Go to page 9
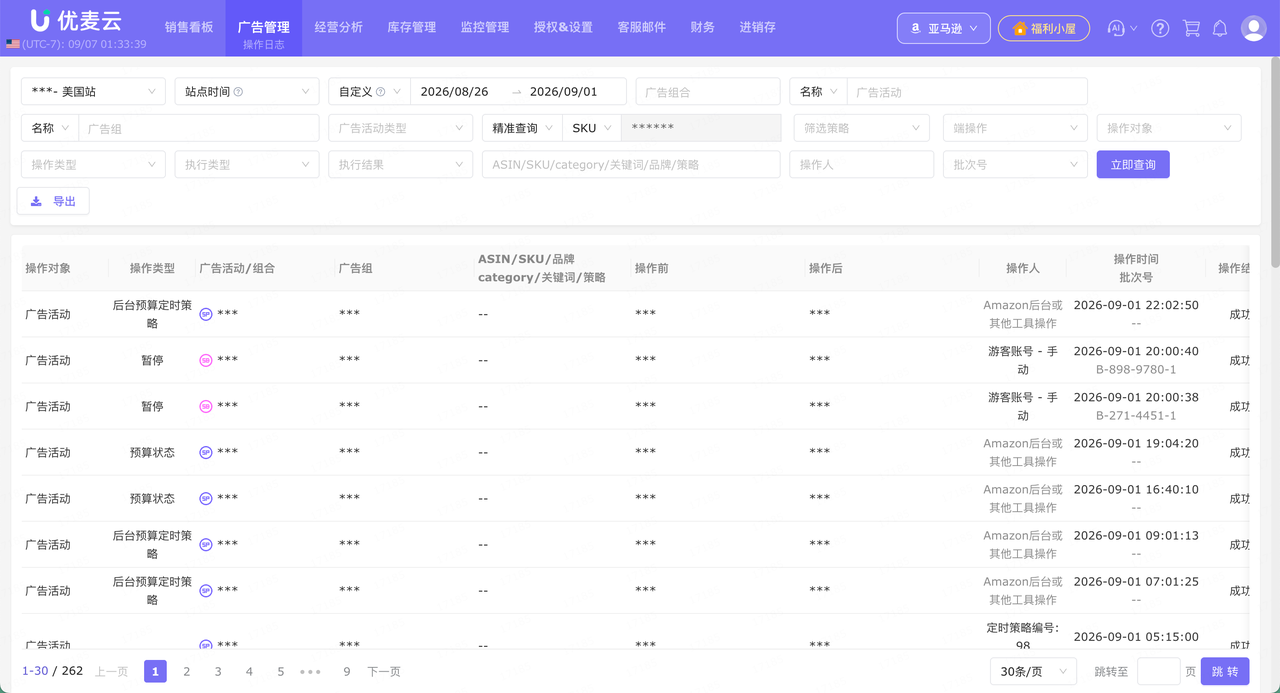Viewport: 1280px width, 693px height. point(347,672)
